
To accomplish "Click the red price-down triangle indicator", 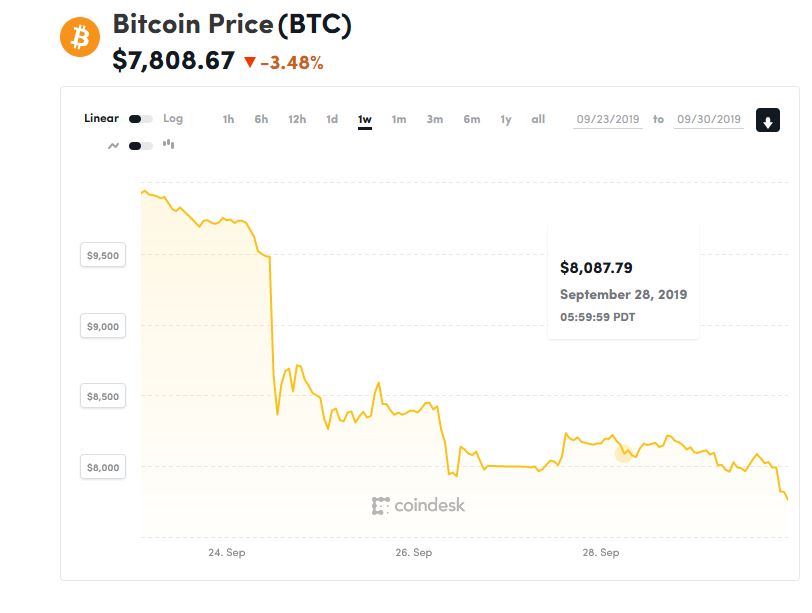I will click(250, 63).
